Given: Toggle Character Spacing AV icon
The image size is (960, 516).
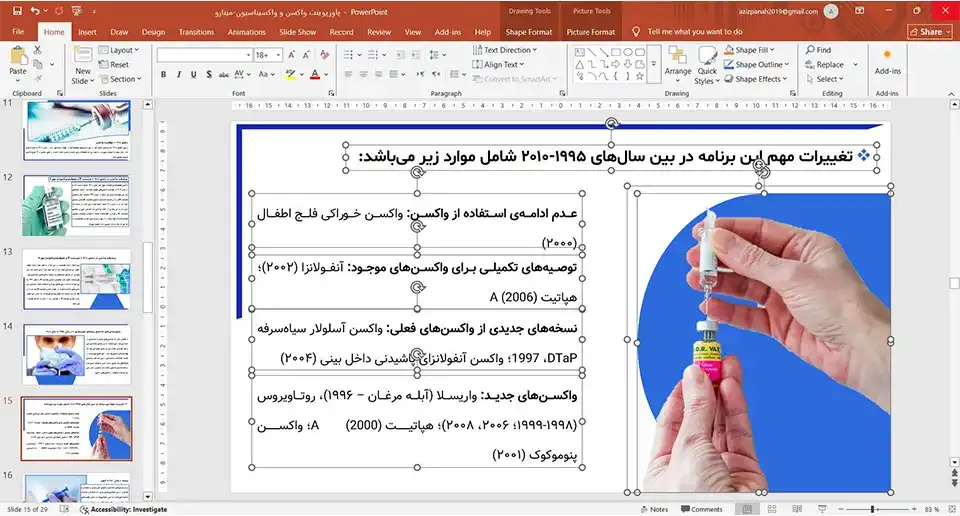Looking at the screenshot, I should pyautogui.click(x=241, y=75).
